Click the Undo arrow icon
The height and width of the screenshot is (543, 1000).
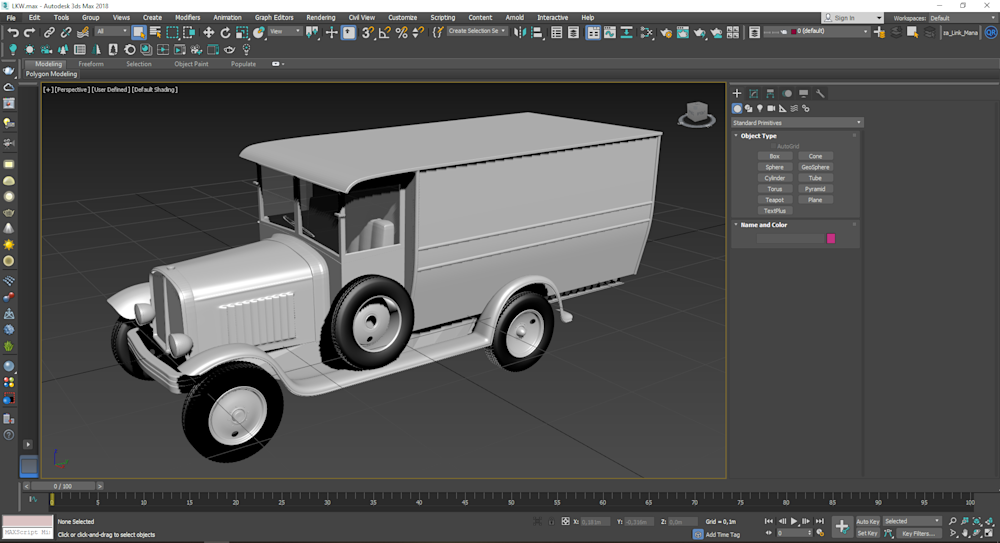coord(13,32)
